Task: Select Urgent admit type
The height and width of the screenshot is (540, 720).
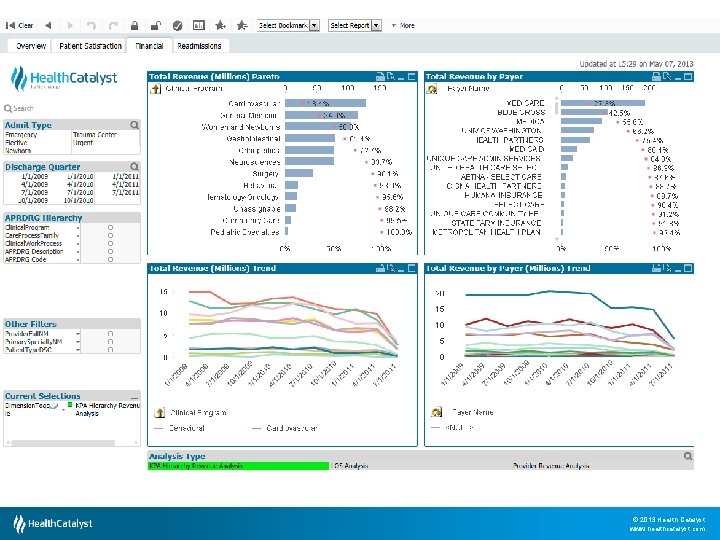Action: [x=83, y=143]
